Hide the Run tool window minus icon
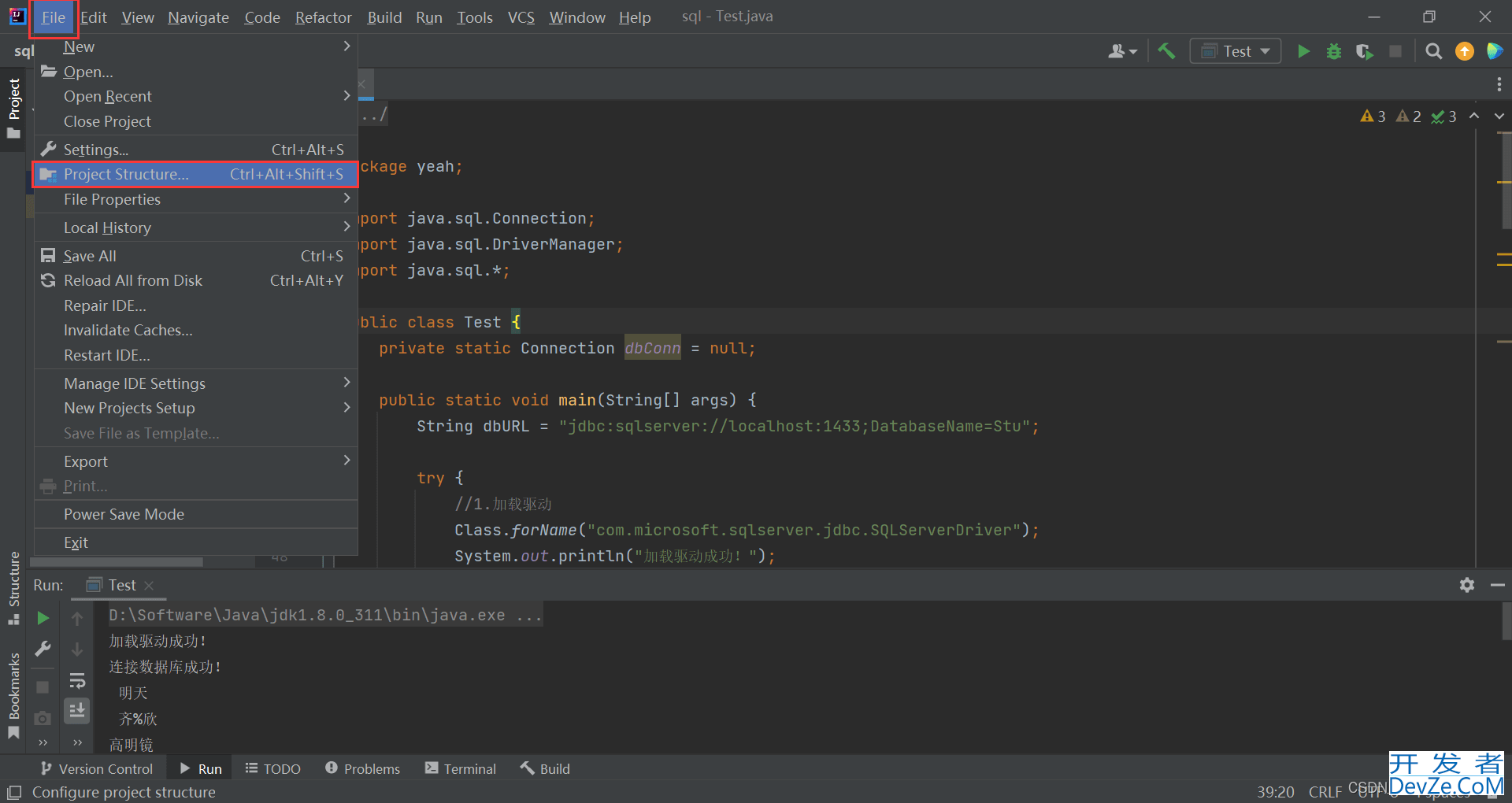Viewport: 1512px width, 803px height. click(x=1498, y=585)
